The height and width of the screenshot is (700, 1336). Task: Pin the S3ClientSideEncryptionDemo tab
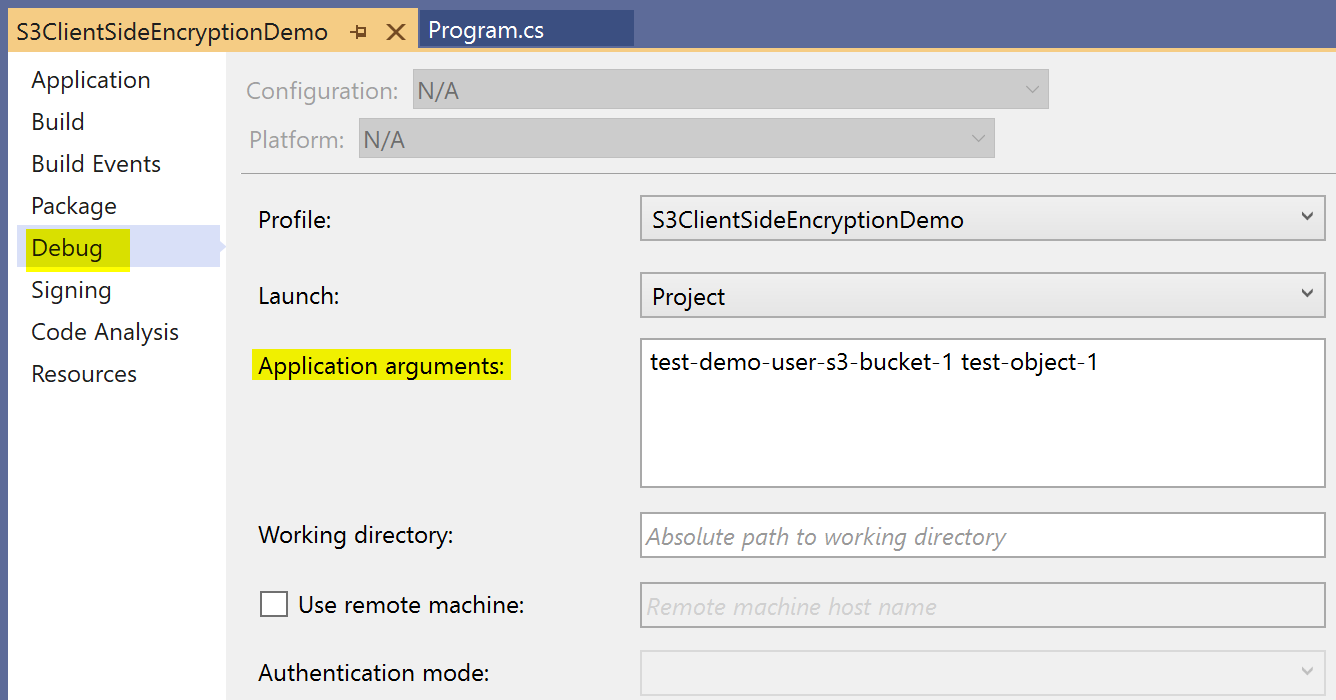pos(359,32)
